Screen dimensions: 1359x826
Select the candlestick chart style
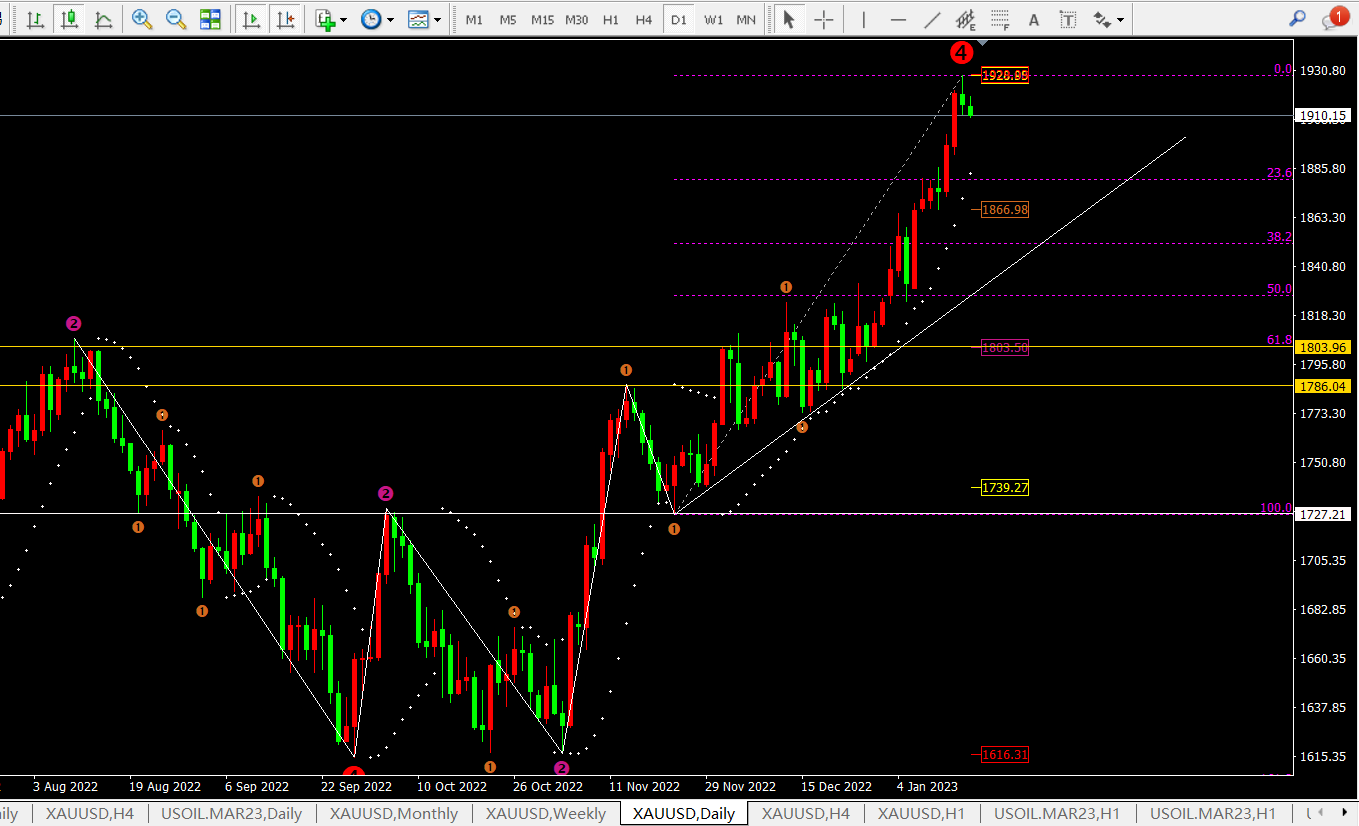tap(69, 19)
